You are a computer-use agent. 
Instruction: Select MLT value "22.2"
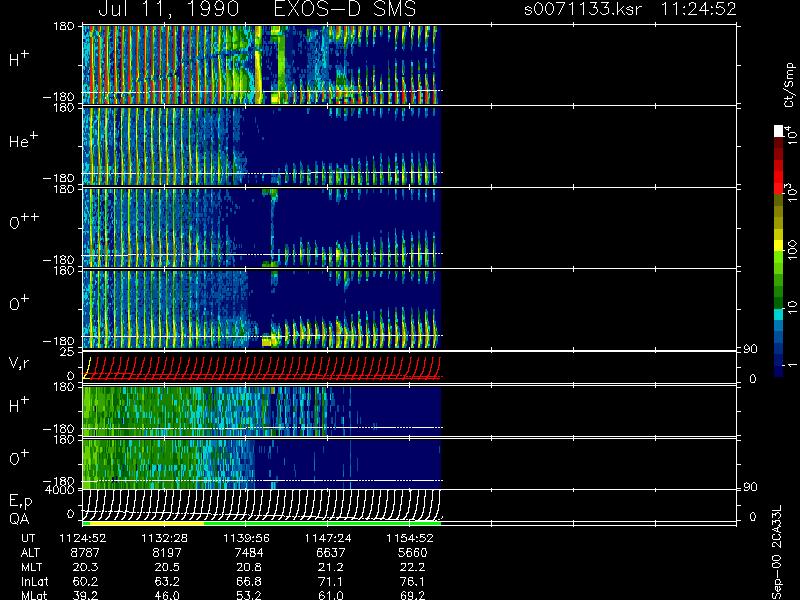tap(412, 567)
